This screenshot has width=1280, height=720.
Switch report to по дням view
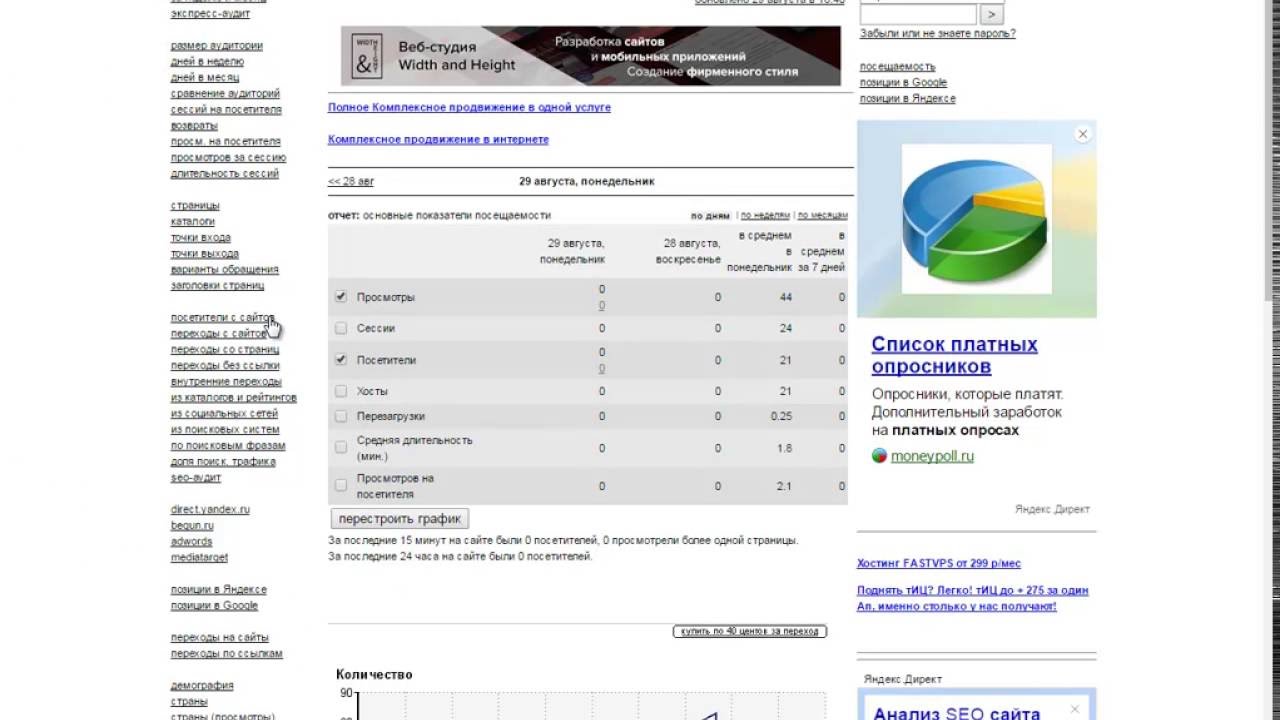coord(710,215)
